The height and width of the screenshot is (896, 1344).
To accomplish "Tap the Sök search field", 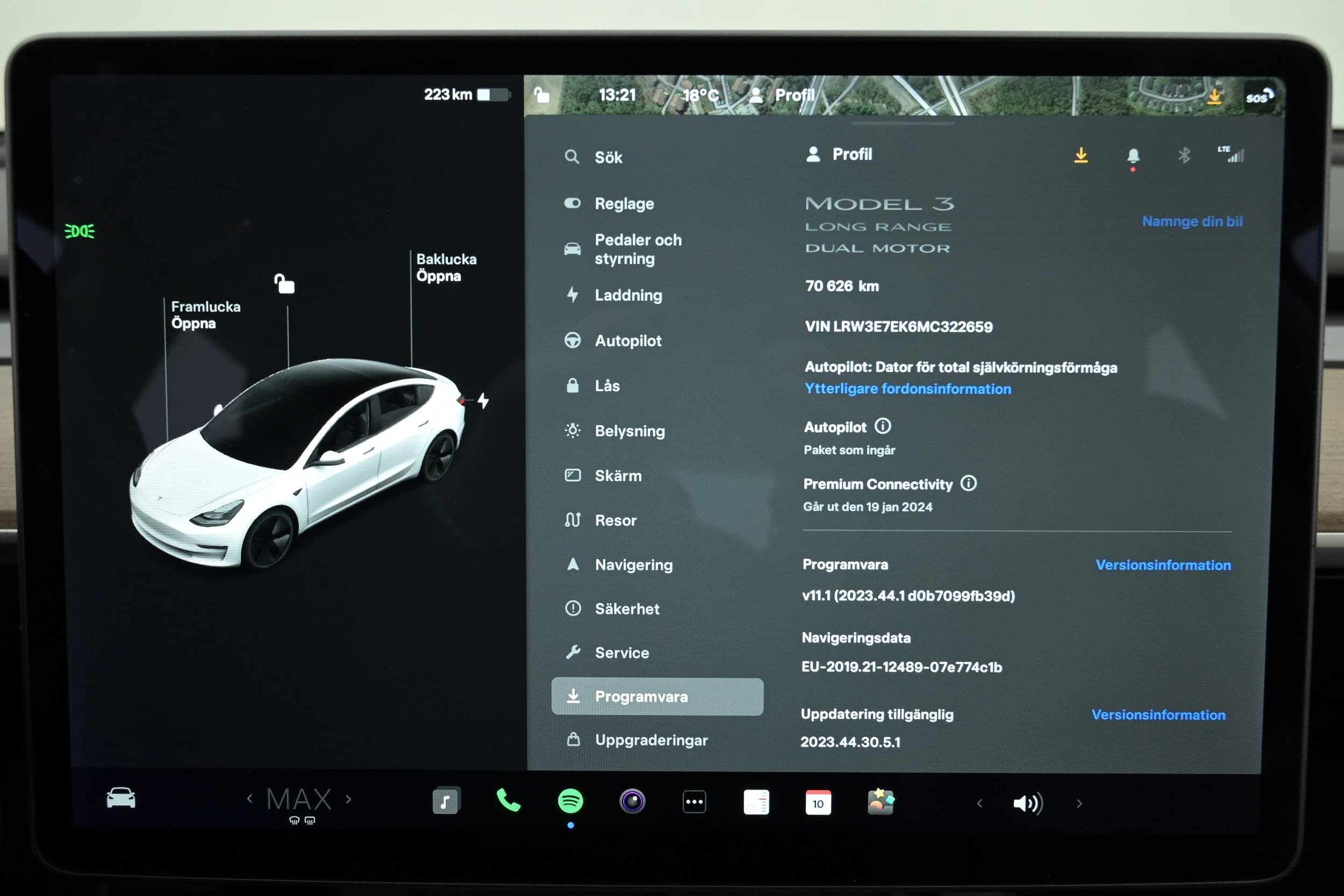I will (608, 157).
